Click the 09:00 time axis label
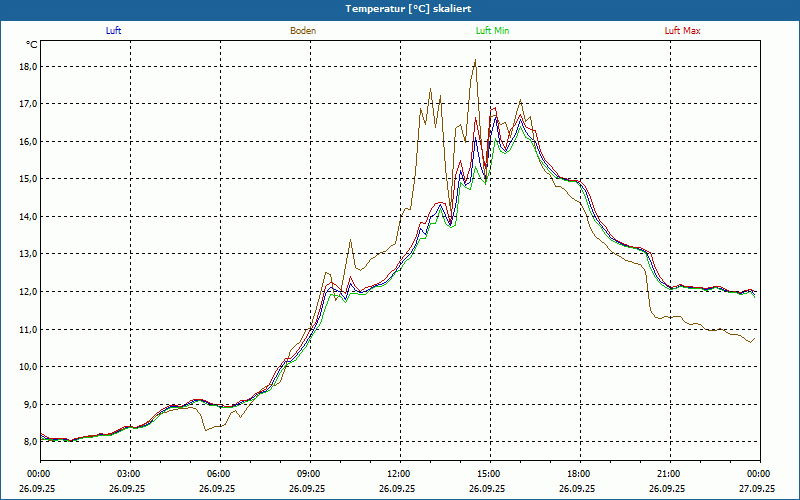The height and width of the screenshot is (500, 800). (309, 474)
